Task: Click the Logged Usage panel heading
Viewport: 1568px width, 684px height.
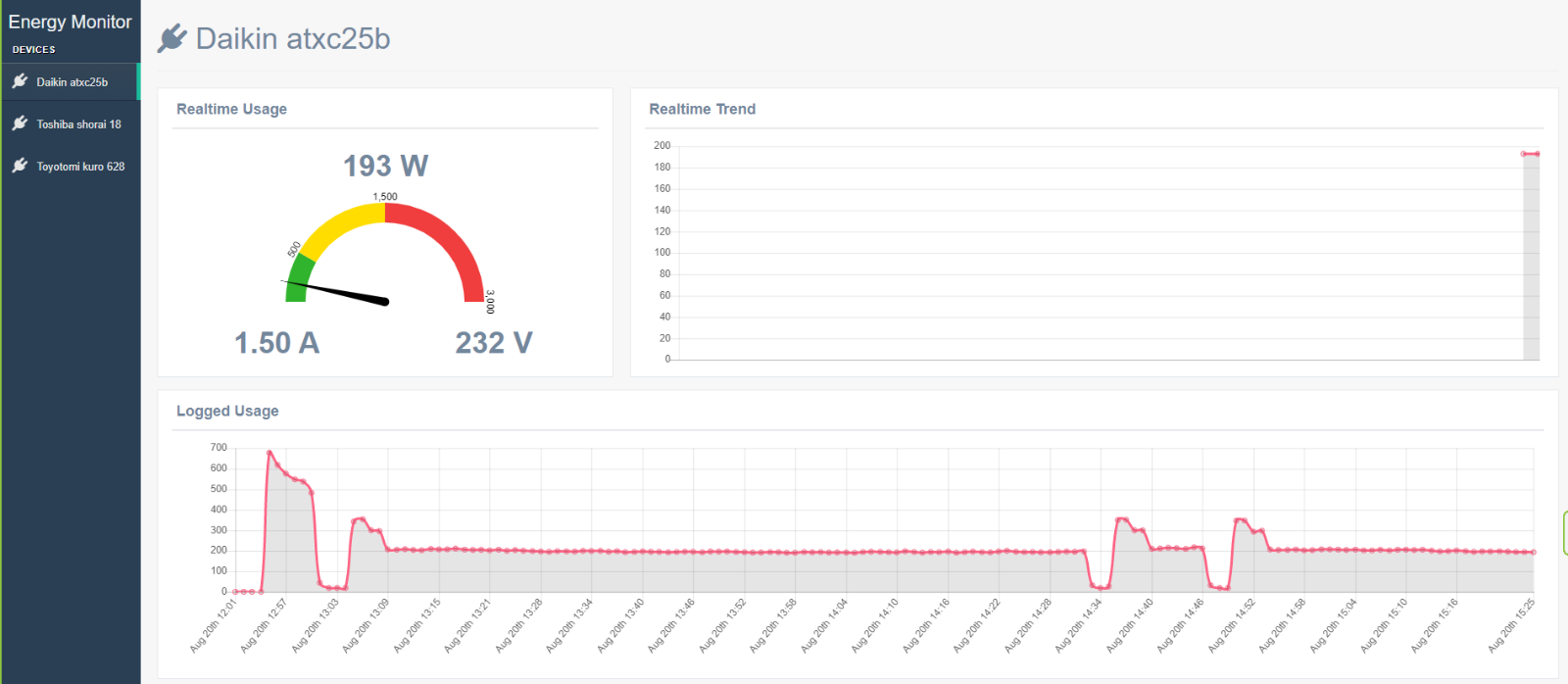Action: pos(227,411)
